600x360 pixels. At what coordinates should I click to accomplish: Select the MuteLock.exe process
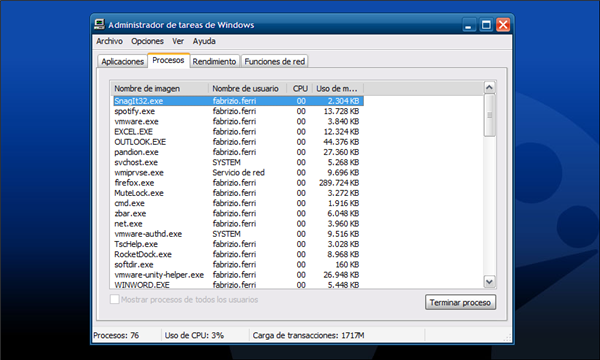pos(238,193)
